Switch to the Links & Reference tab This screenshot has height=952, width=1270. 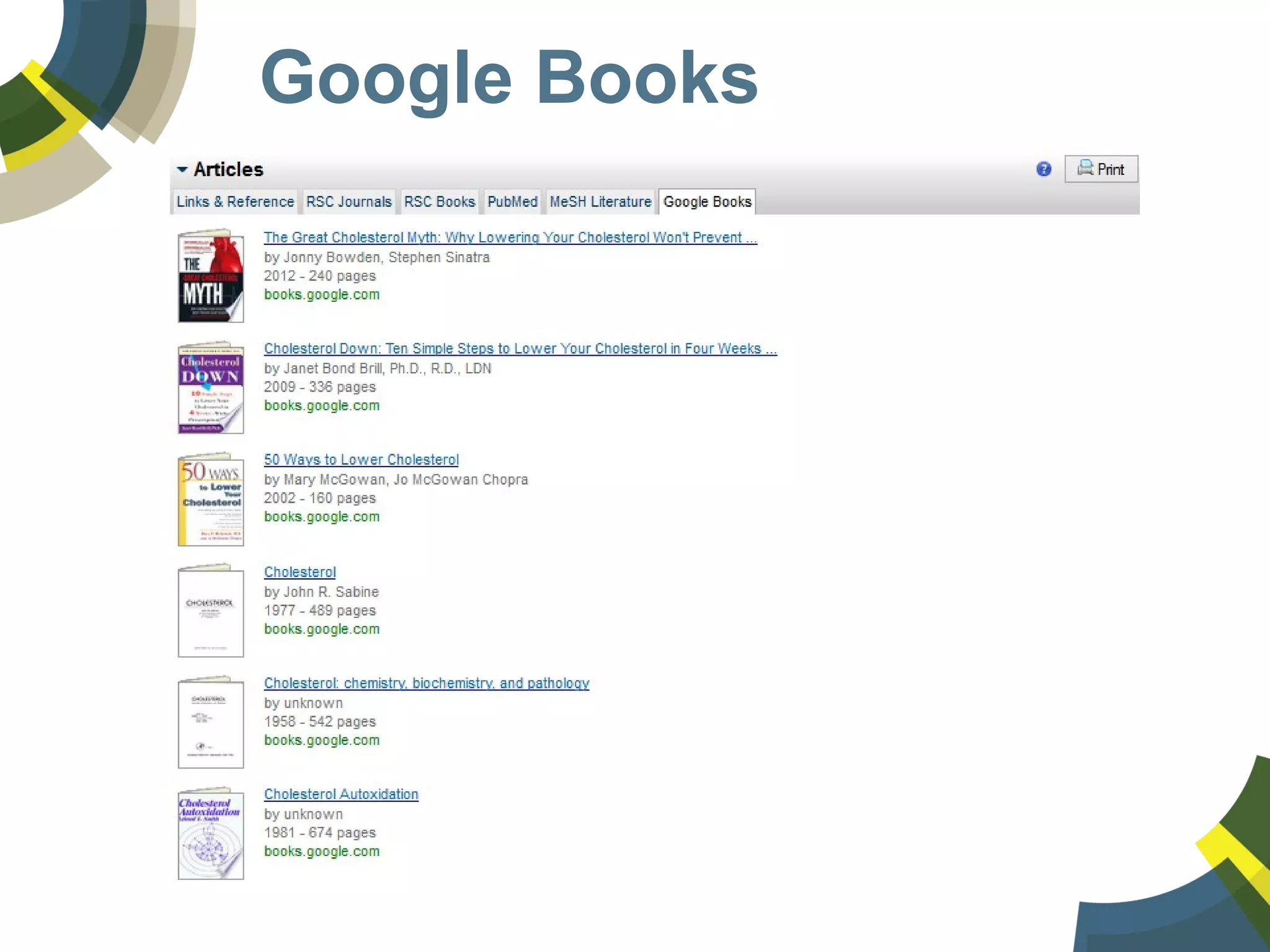(235, 201)
